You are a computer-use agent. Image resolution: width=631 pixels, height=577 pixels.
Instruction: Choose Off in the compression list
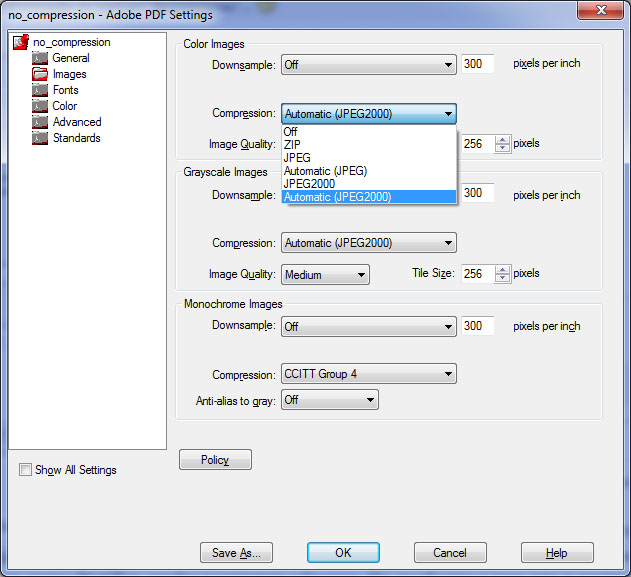(x=369, y=132)
